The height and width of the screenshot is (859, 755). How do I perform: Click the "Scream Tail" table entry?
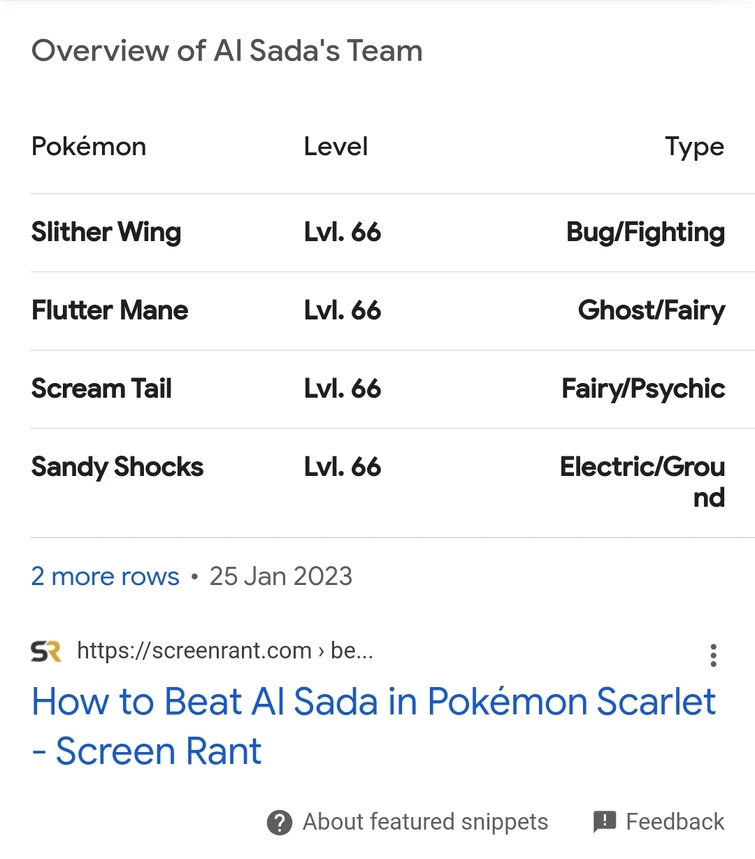[102, 388]
